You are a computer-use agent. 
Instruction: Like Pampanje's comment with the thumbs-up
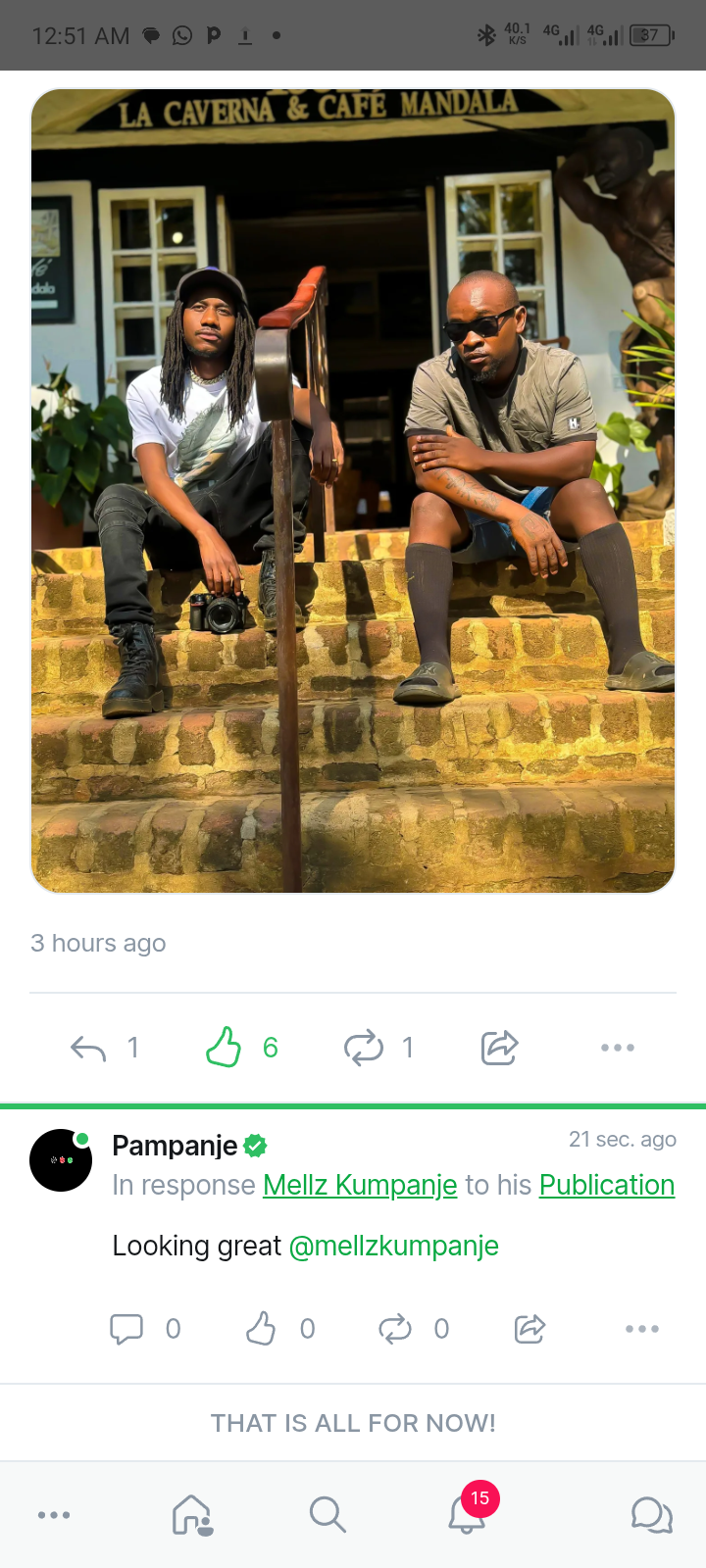pyautogui.click(x=261, y=1329)
